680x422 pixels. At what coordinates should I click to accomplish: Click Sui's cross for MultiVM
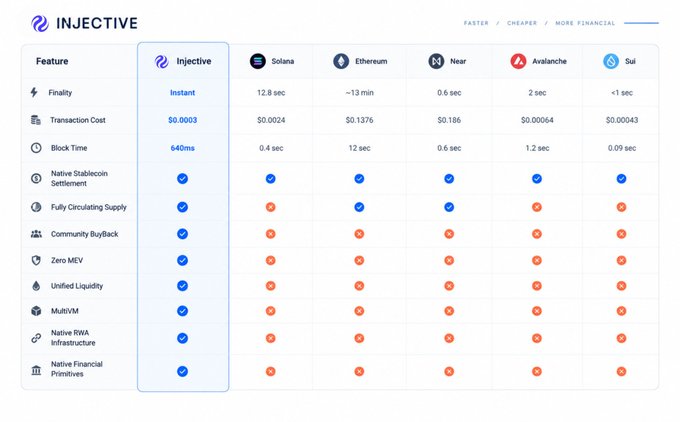[621, 311]
